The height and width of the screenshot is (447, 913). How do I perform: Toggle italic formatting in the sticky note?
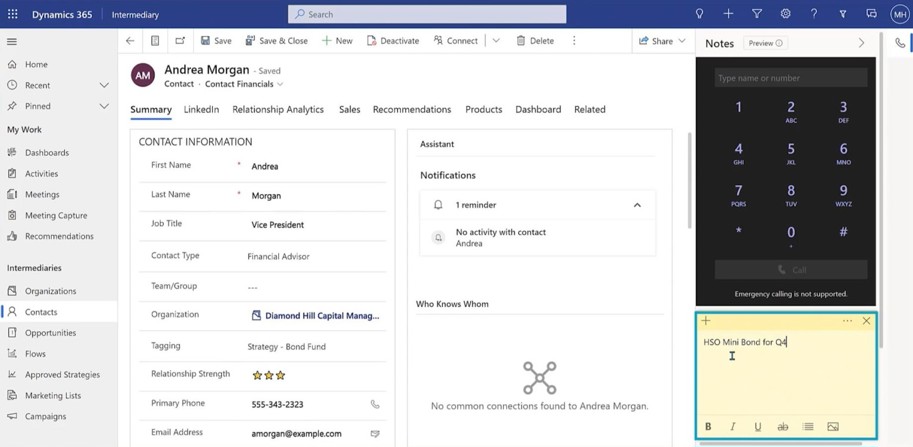click(732, 427)
